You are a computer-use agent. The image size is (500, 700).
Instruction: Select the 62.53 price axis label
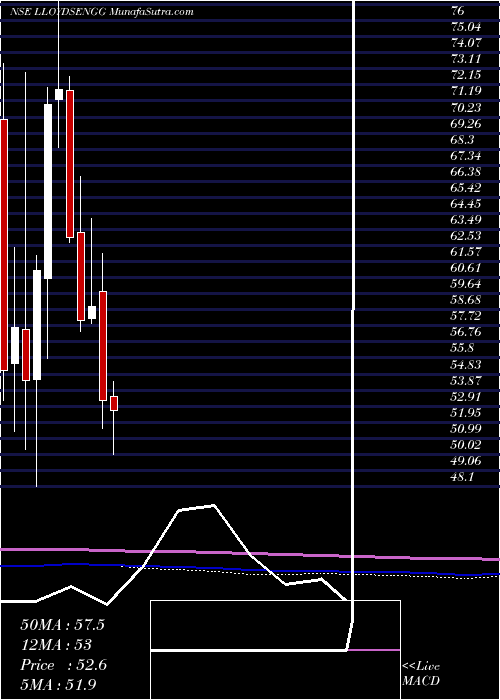click(x=466, y=236)
